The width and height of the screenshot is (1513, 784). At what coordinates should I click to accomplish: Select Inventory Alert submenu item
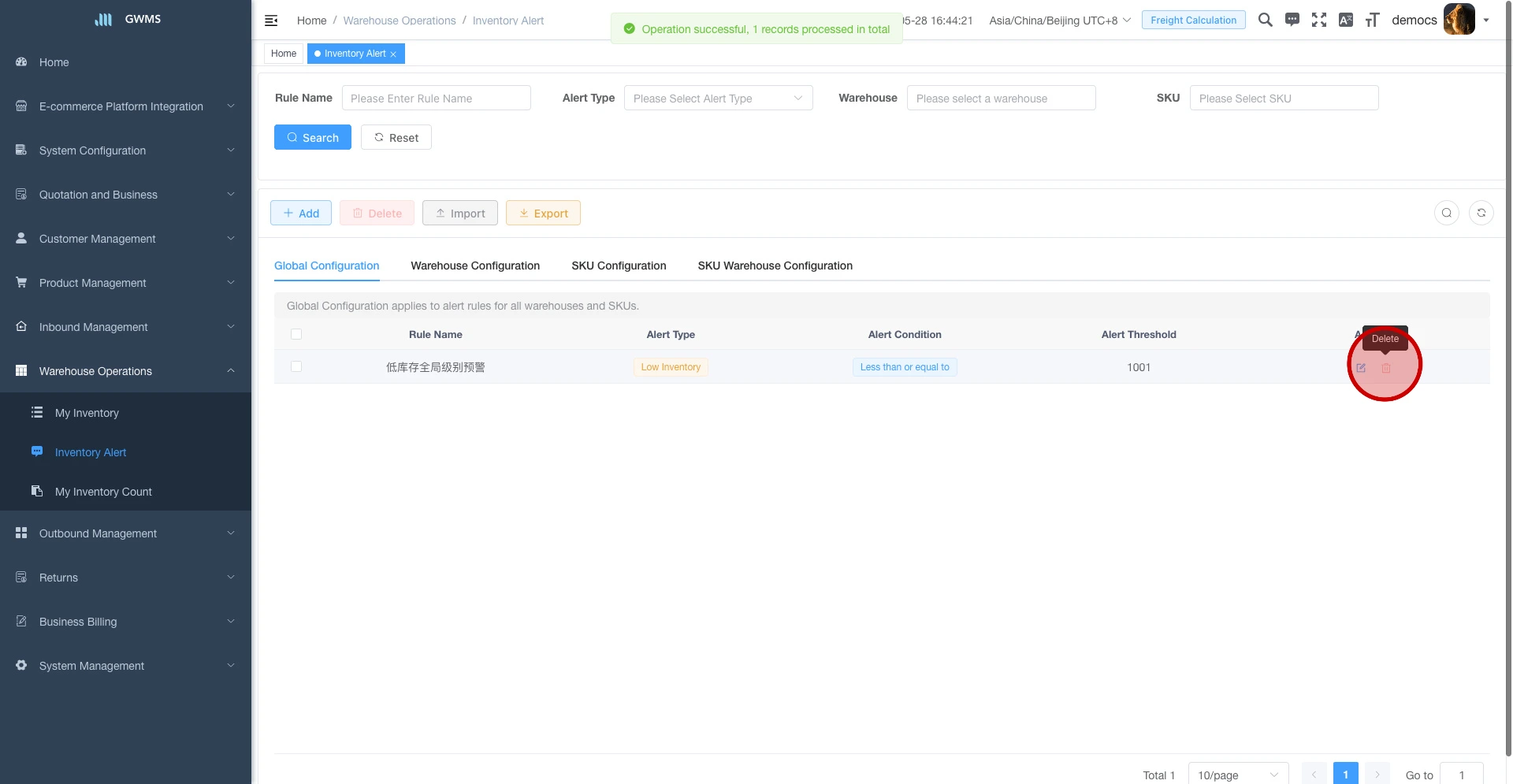[125, 452]
